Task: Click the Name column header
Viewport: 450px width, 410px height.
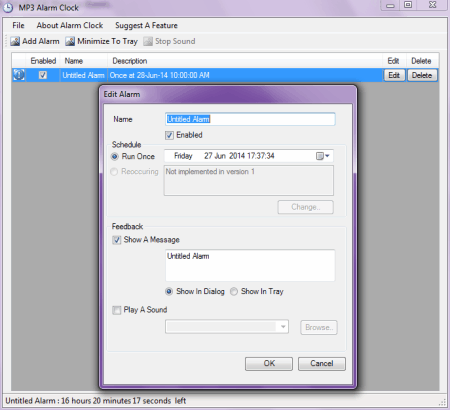Action: tap(84, 61)
